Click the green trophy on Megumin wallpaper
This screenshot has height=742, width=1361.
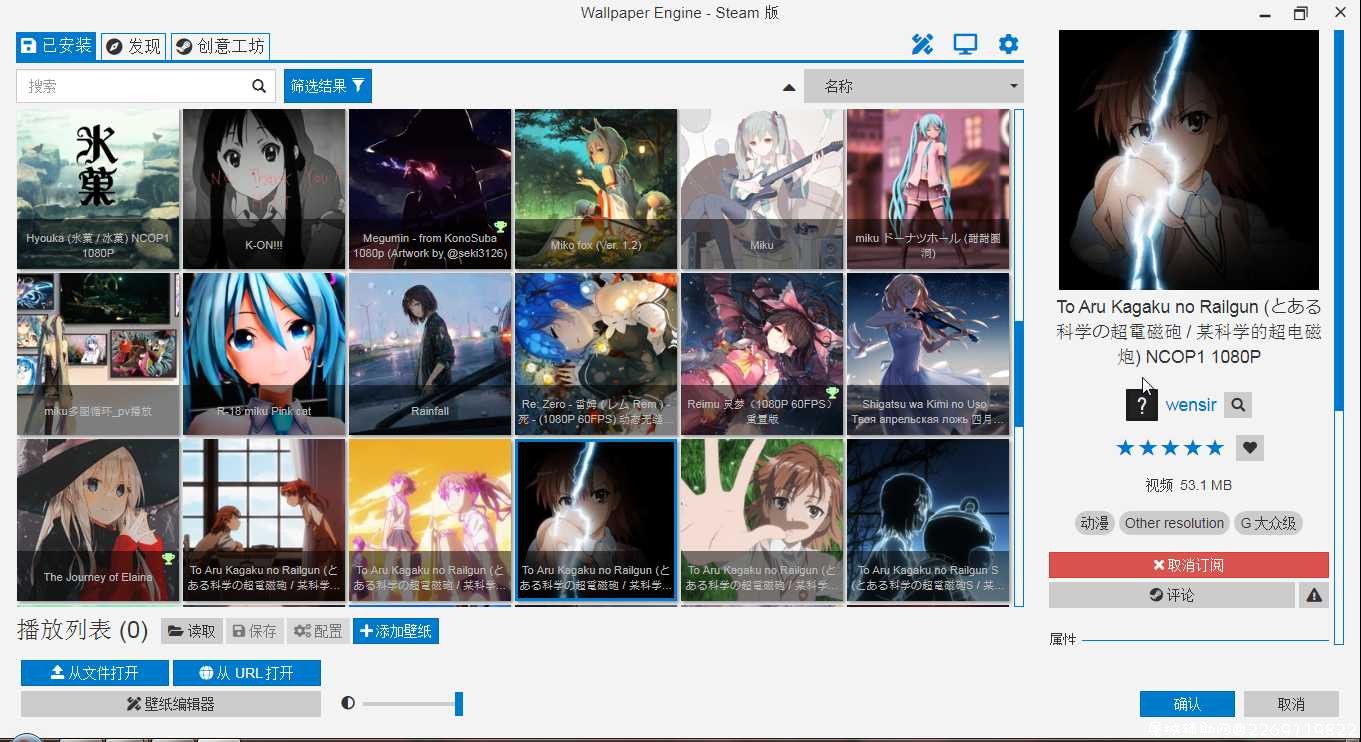click(500, 227)
